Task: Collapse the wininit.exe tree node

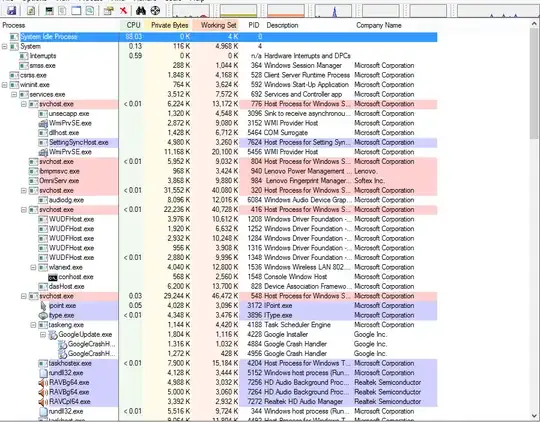Action: (x=4, y=85)
